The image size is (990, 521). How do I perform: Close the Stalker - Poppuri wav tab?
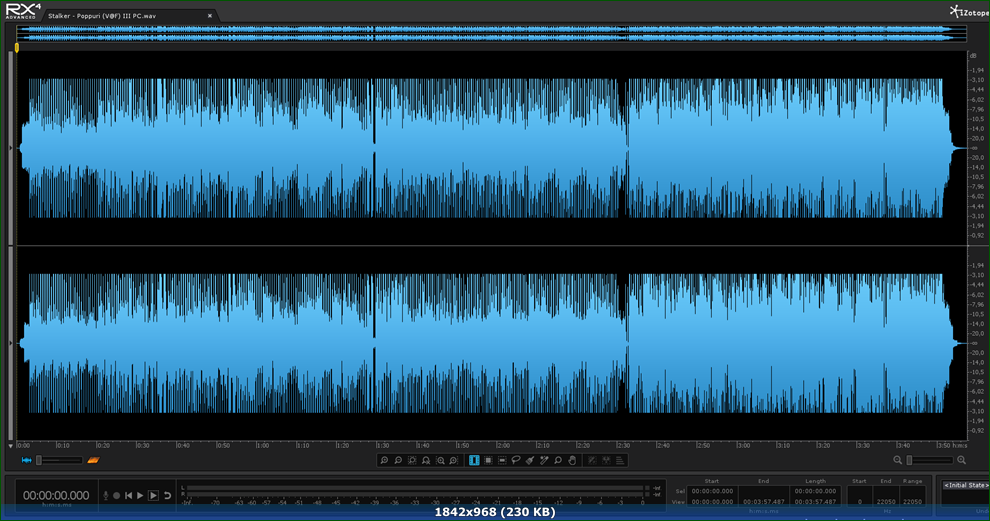[210, 16]
